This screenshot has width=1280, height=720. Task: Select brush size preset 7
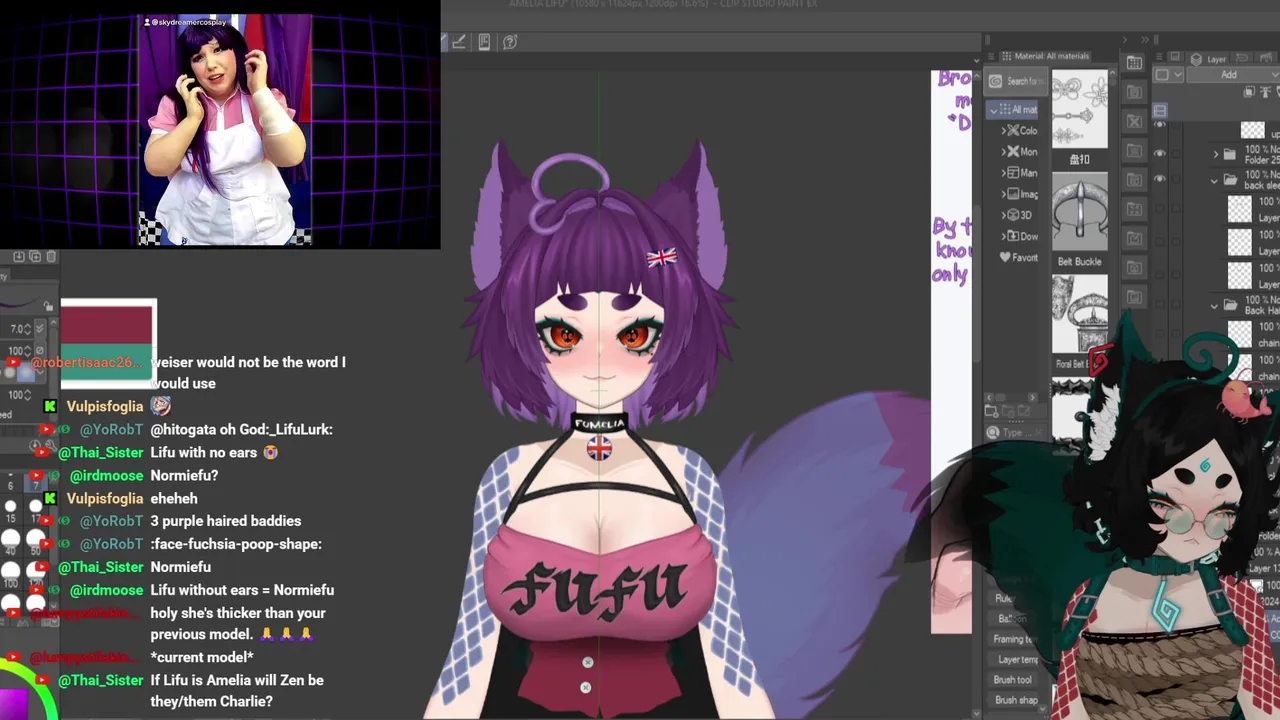click(35, 482)
